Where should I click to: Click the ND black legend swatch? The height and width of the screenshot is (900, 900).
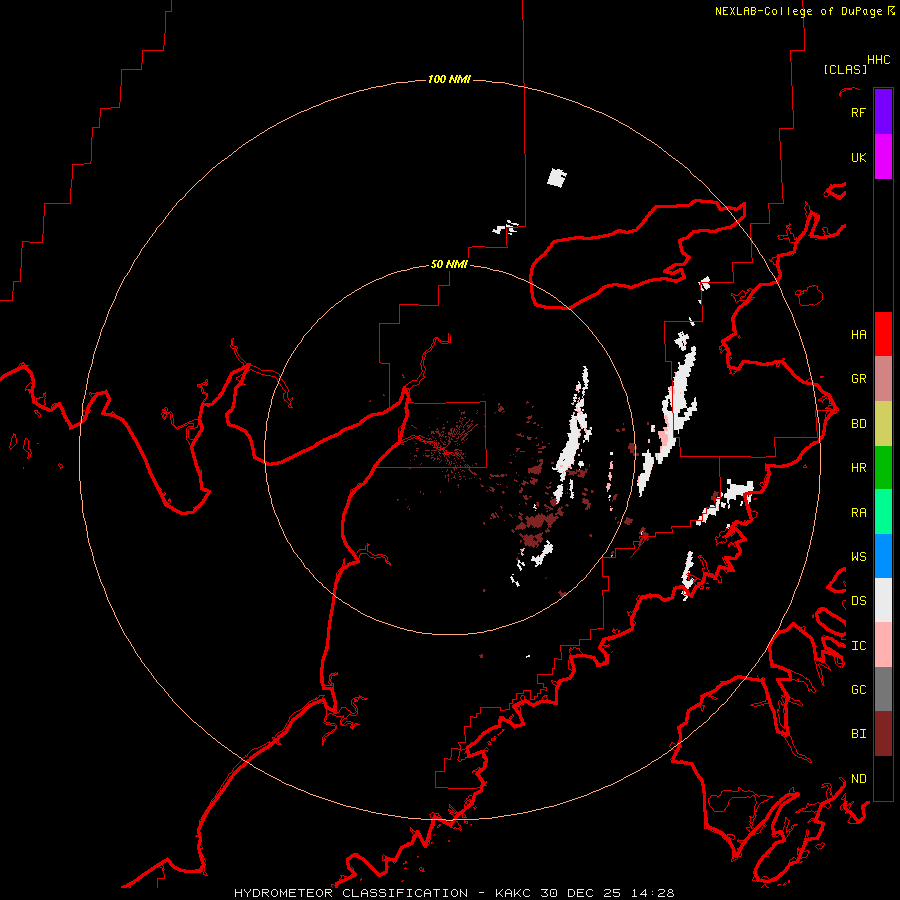pos(883,778)
